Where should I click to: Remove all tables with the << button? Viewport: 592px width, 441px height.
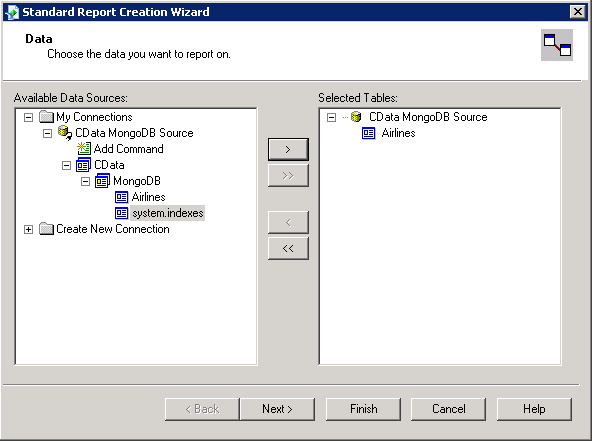click(x=288, y=248)
